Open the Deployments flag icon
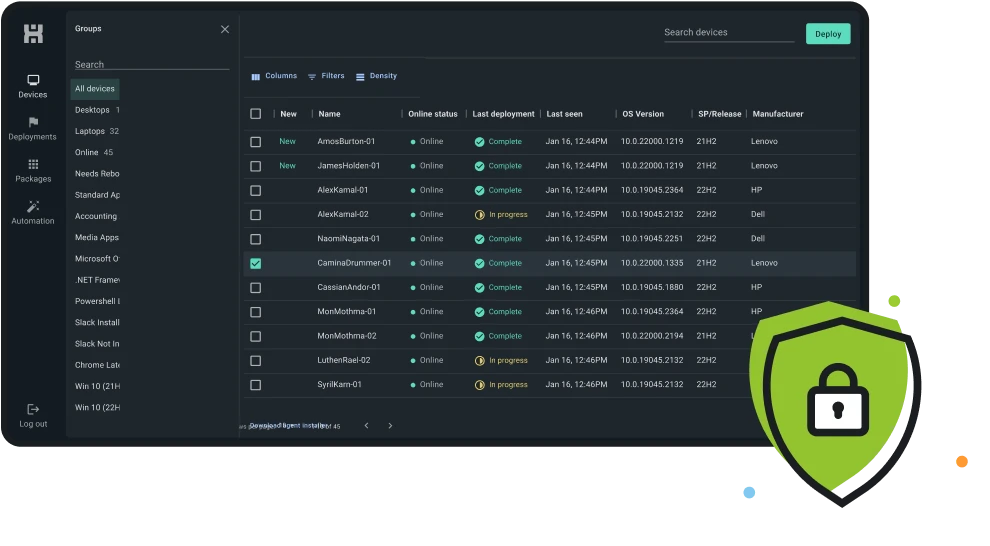 (33, 122)
